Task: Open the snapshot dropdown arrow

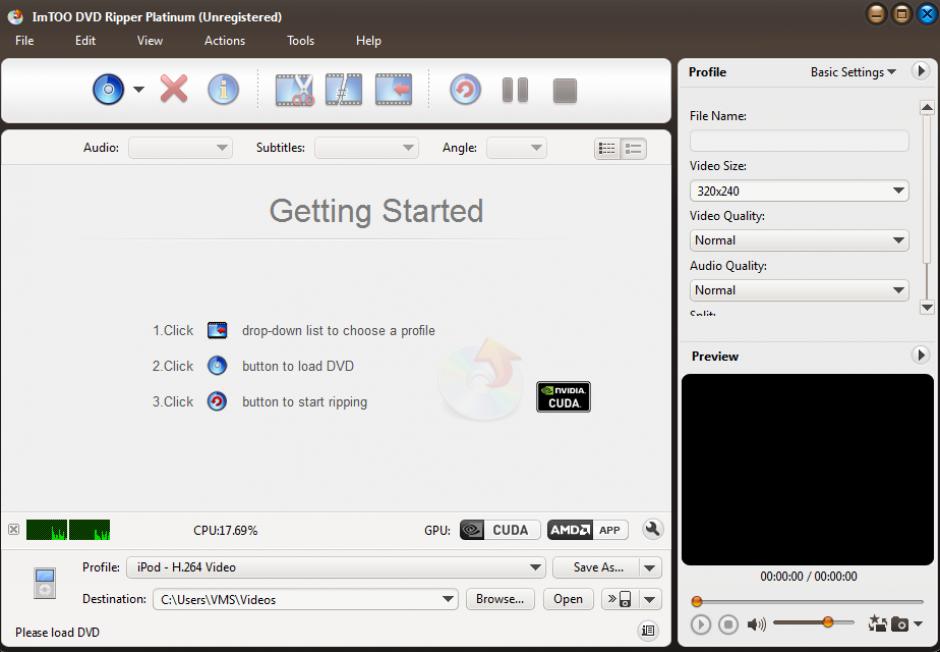Action: pyautogui.click(x=918, y=624)
